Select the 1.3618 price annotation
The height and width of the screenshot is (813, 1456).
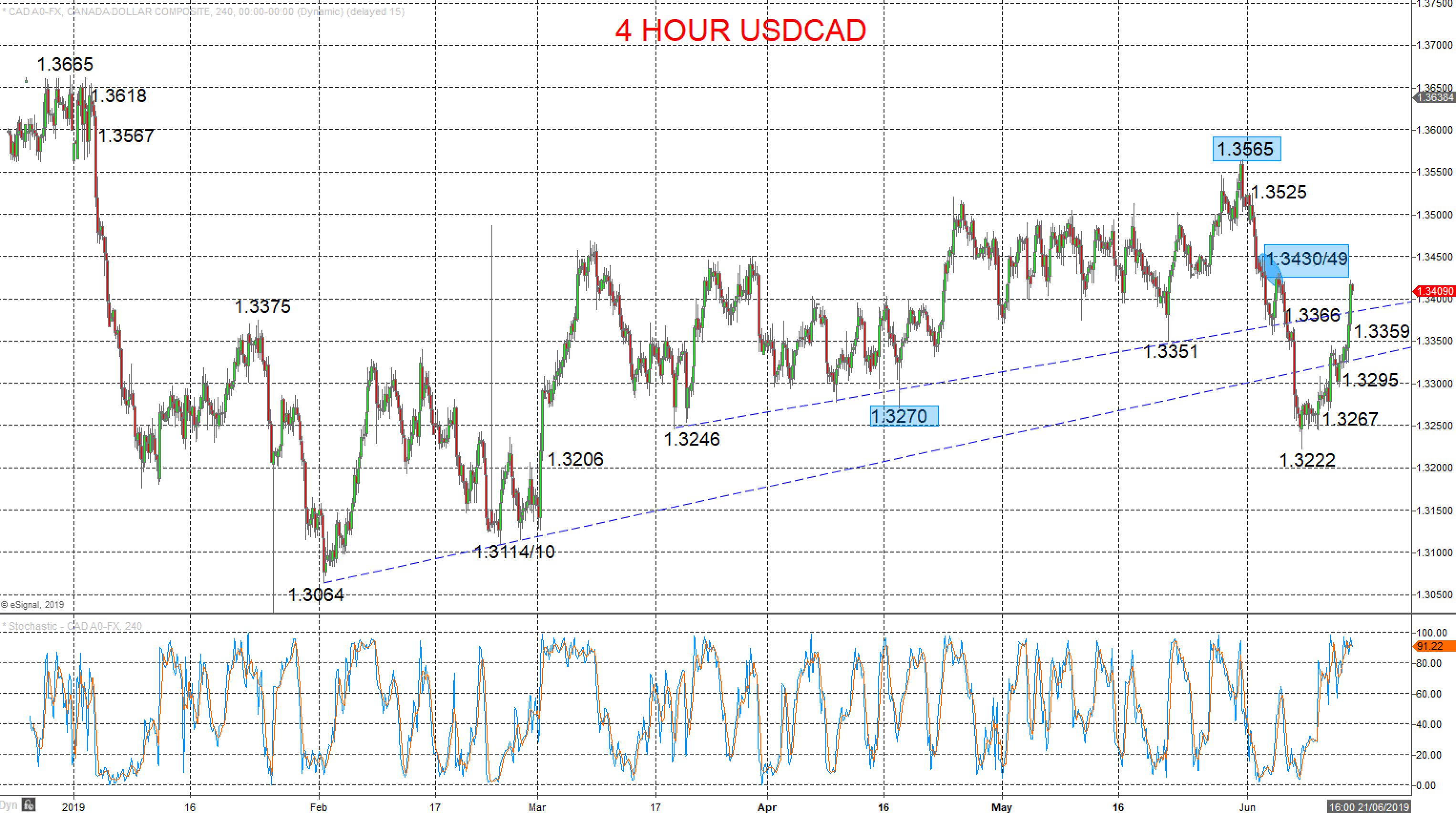point(119,95)
